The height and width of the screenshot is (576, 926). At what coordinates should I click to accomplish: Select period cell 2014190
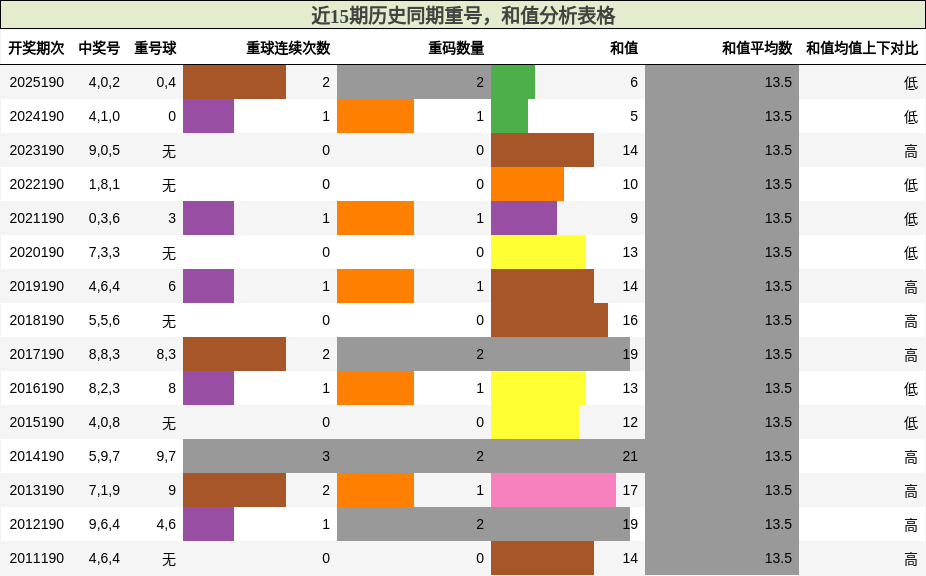(37, 456)
